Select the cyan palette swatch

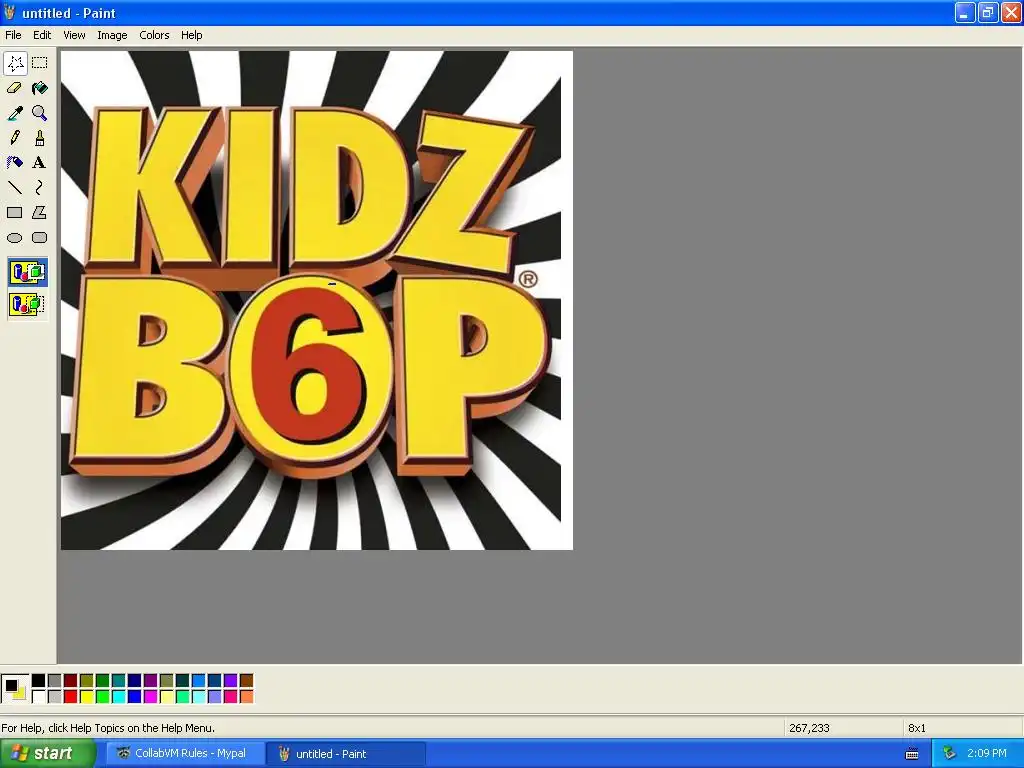(119, 697)
